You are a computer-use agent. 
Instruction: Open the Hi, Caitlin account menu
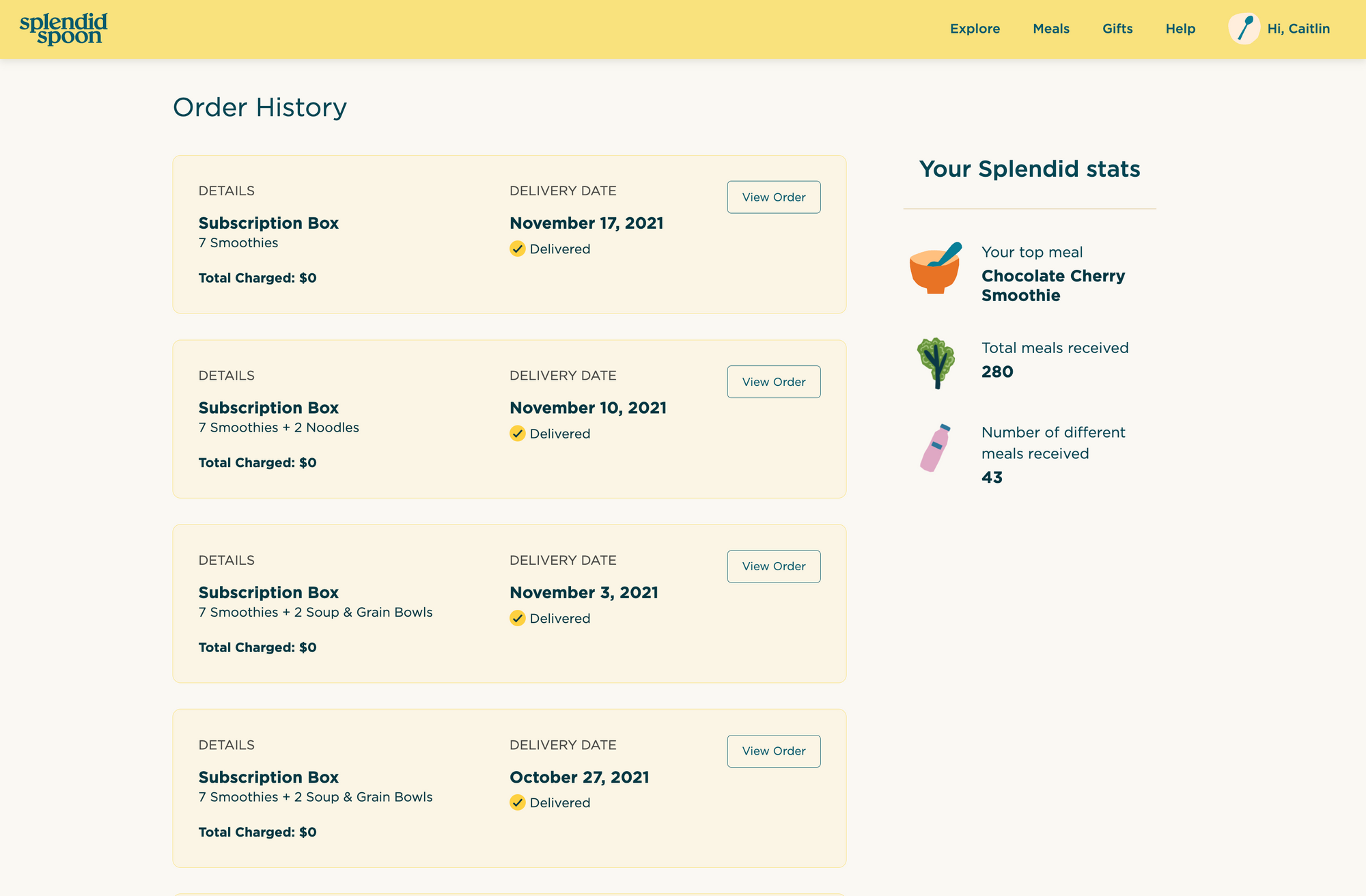coord(1298,29)
